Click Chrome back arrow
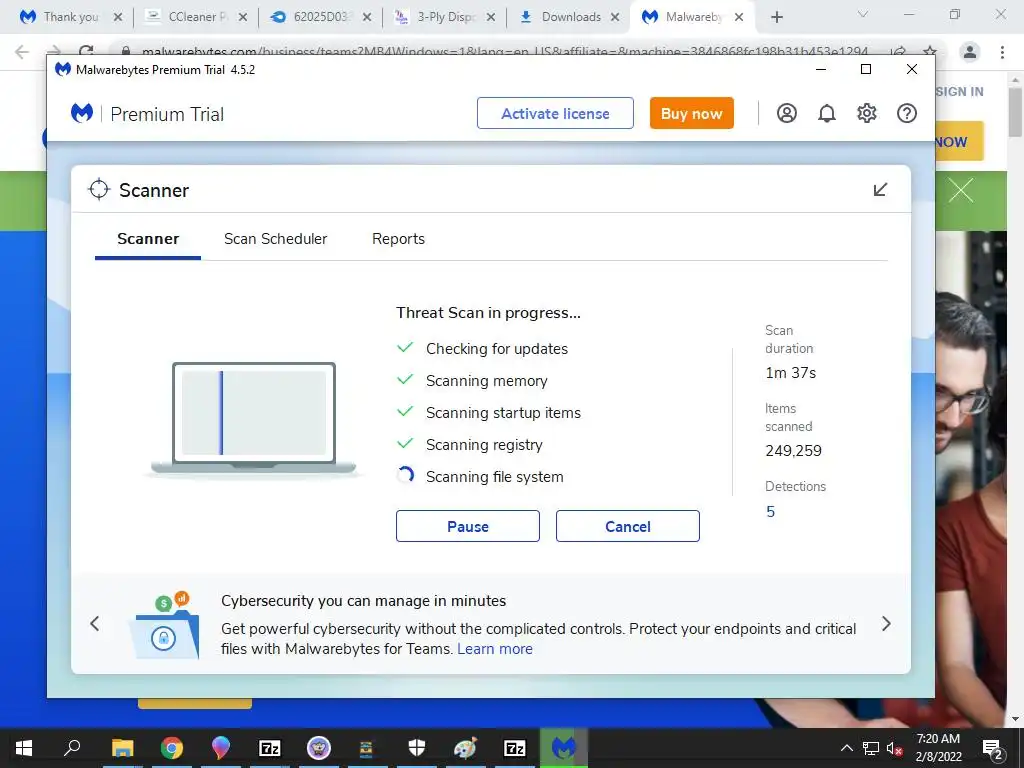Screen dimensions: 1024x768 (x=22, y=52)
